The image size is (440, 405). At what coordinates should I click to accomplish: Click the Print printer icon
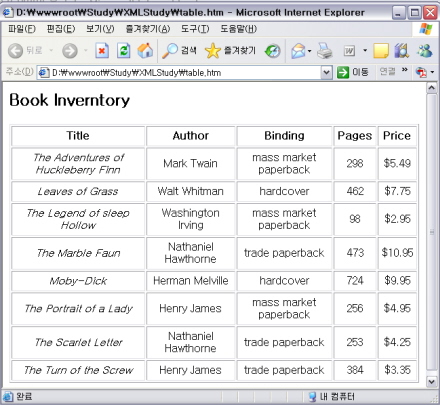(x=325, y=51)
